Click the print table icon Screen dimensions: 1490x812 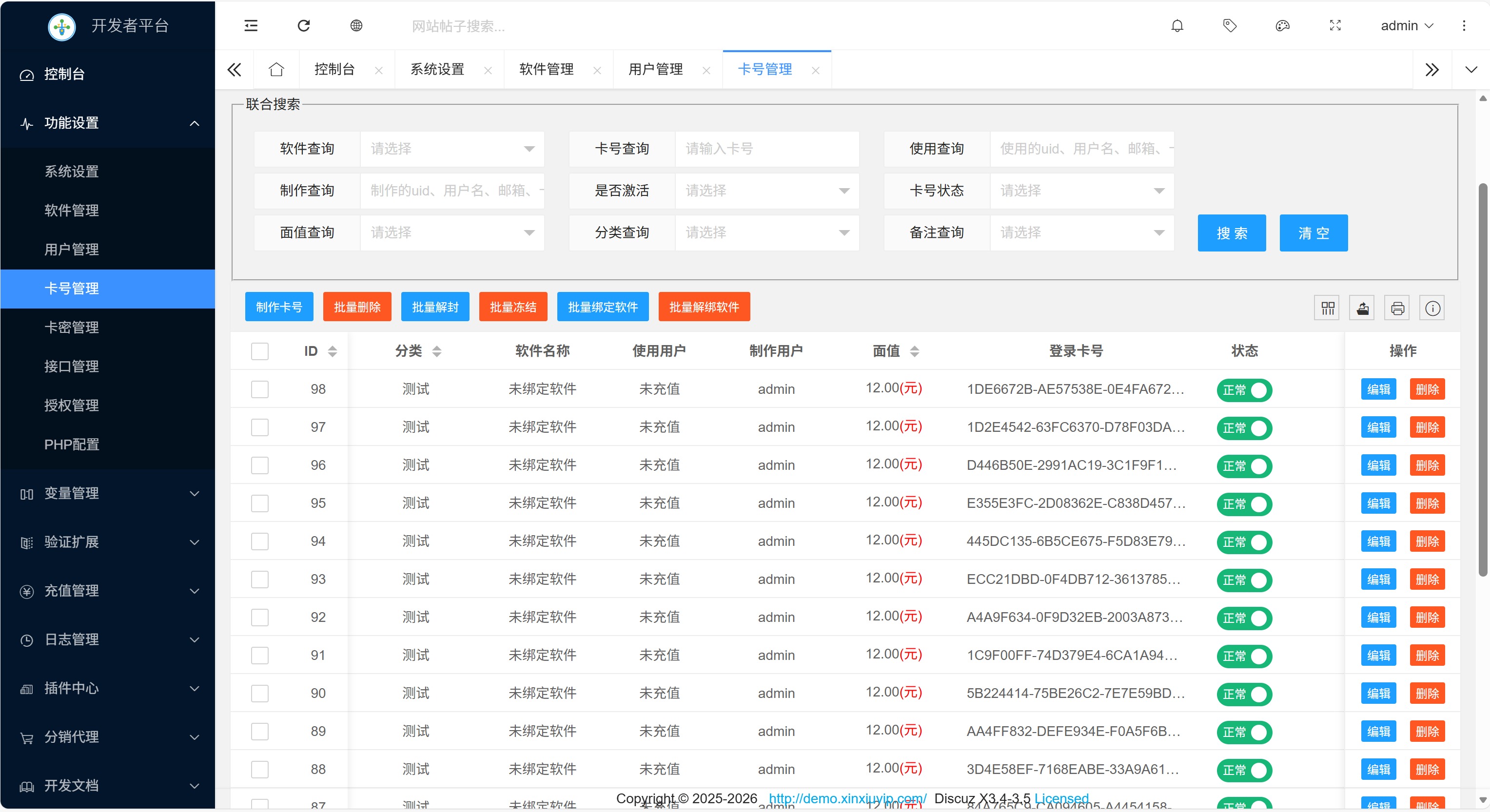pos(1397,308)
